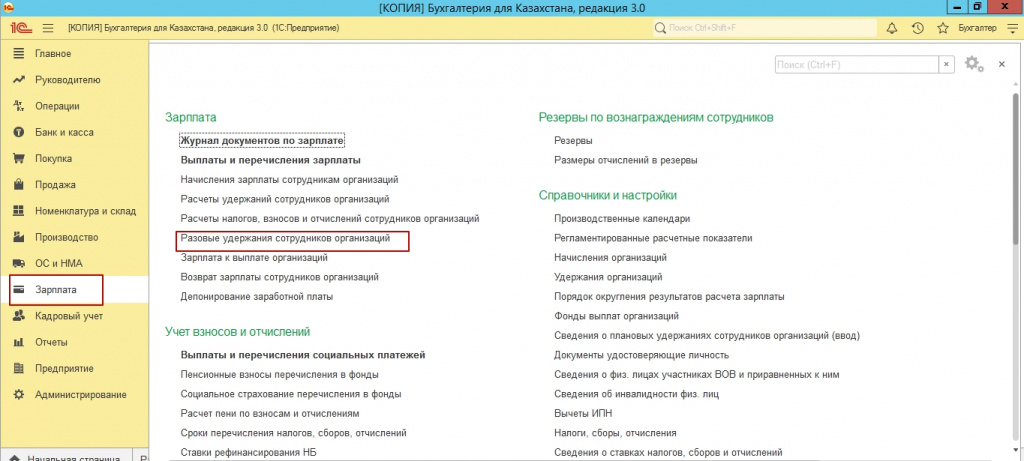
Task: Open favorites star icon
Action: point(942,28)
